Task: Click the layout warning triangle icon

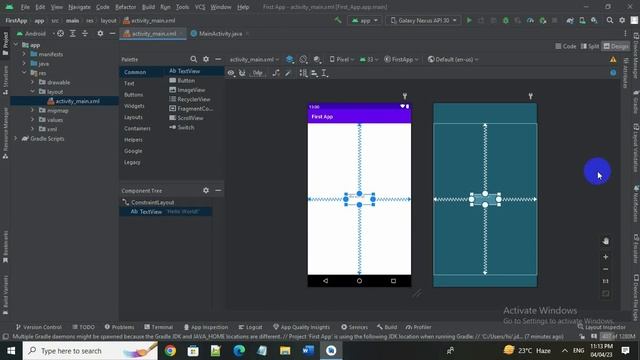Action: [613, 60]
